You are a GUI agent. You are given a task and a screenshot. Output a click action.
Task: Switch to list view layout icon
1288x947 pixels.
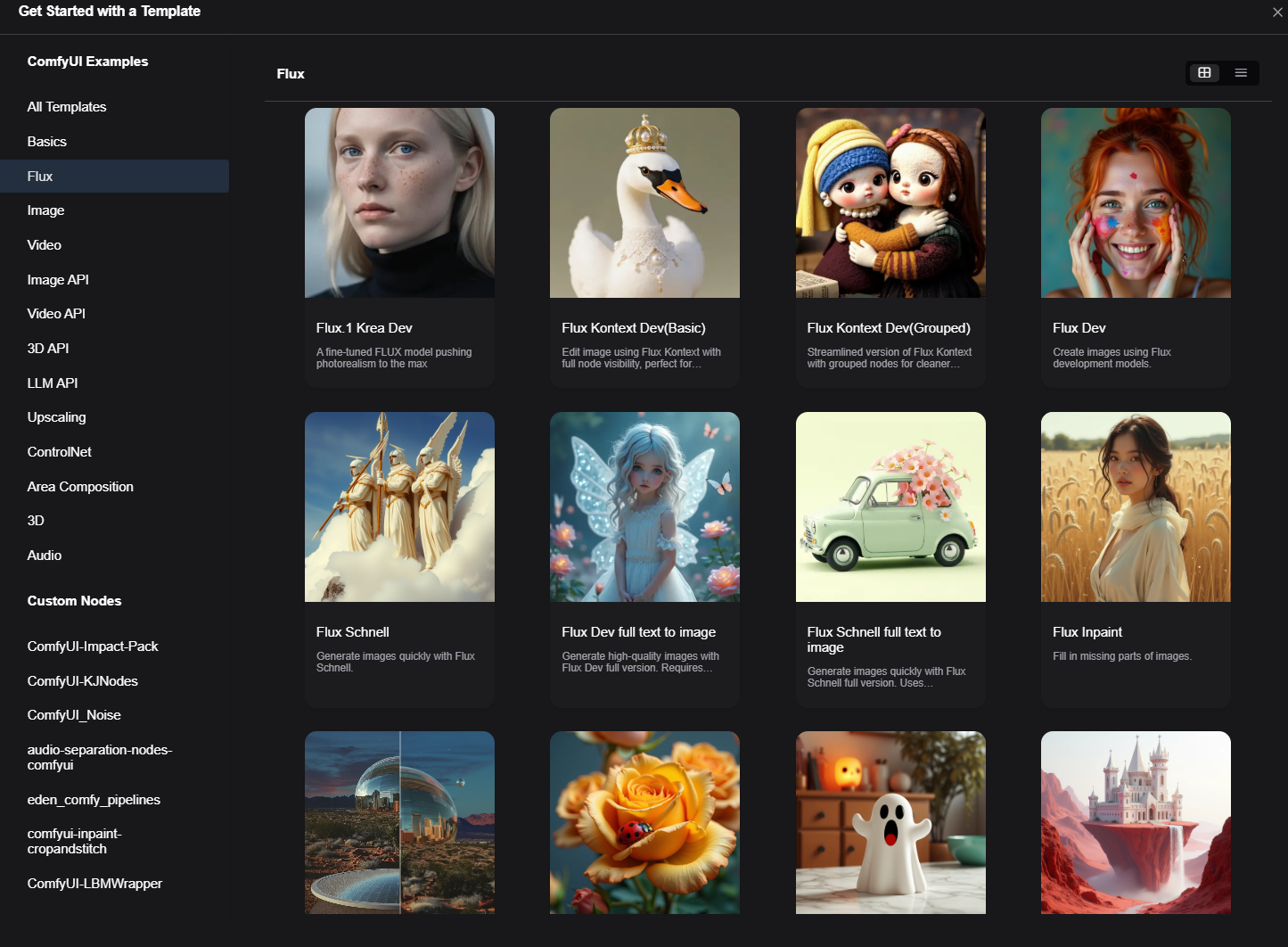(x=1241, y=73)
